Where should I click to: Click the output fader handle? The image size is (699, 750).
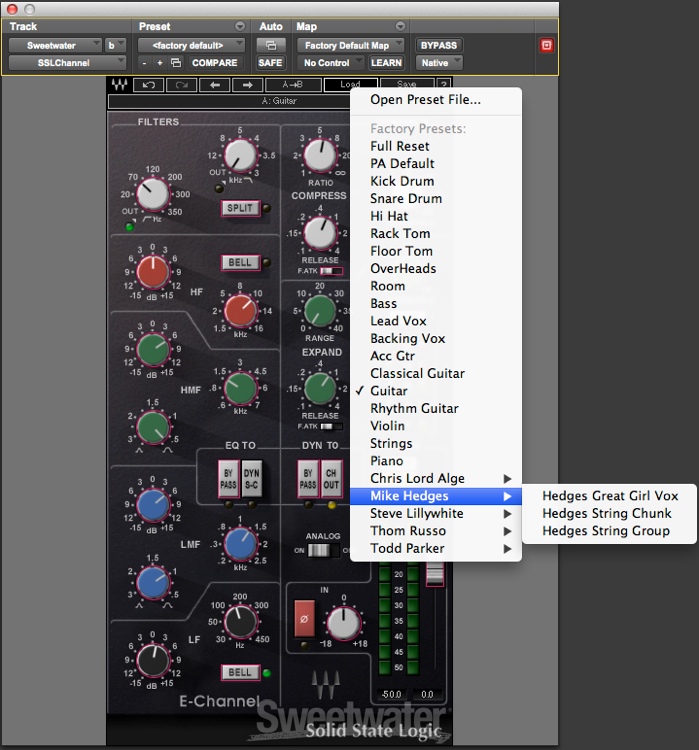[x=435, y=573]
